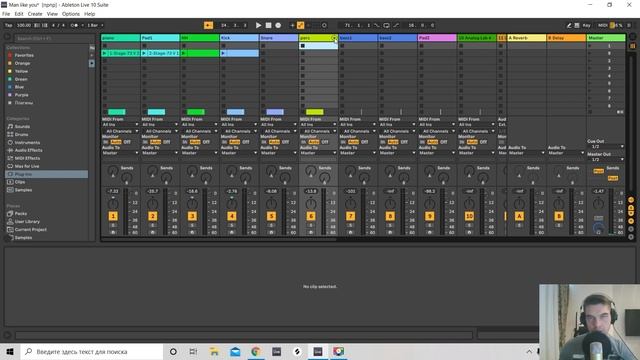Select the Snare track header

click(x=279, y=38)
